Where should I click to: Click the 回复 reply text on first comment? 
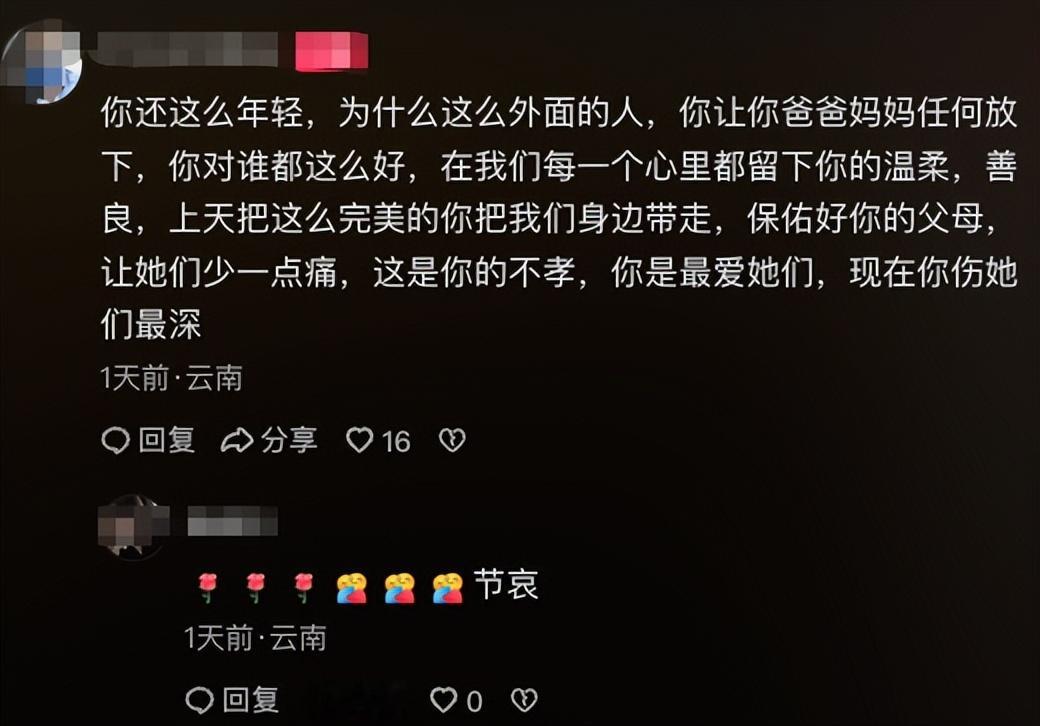tap(166, 440)
